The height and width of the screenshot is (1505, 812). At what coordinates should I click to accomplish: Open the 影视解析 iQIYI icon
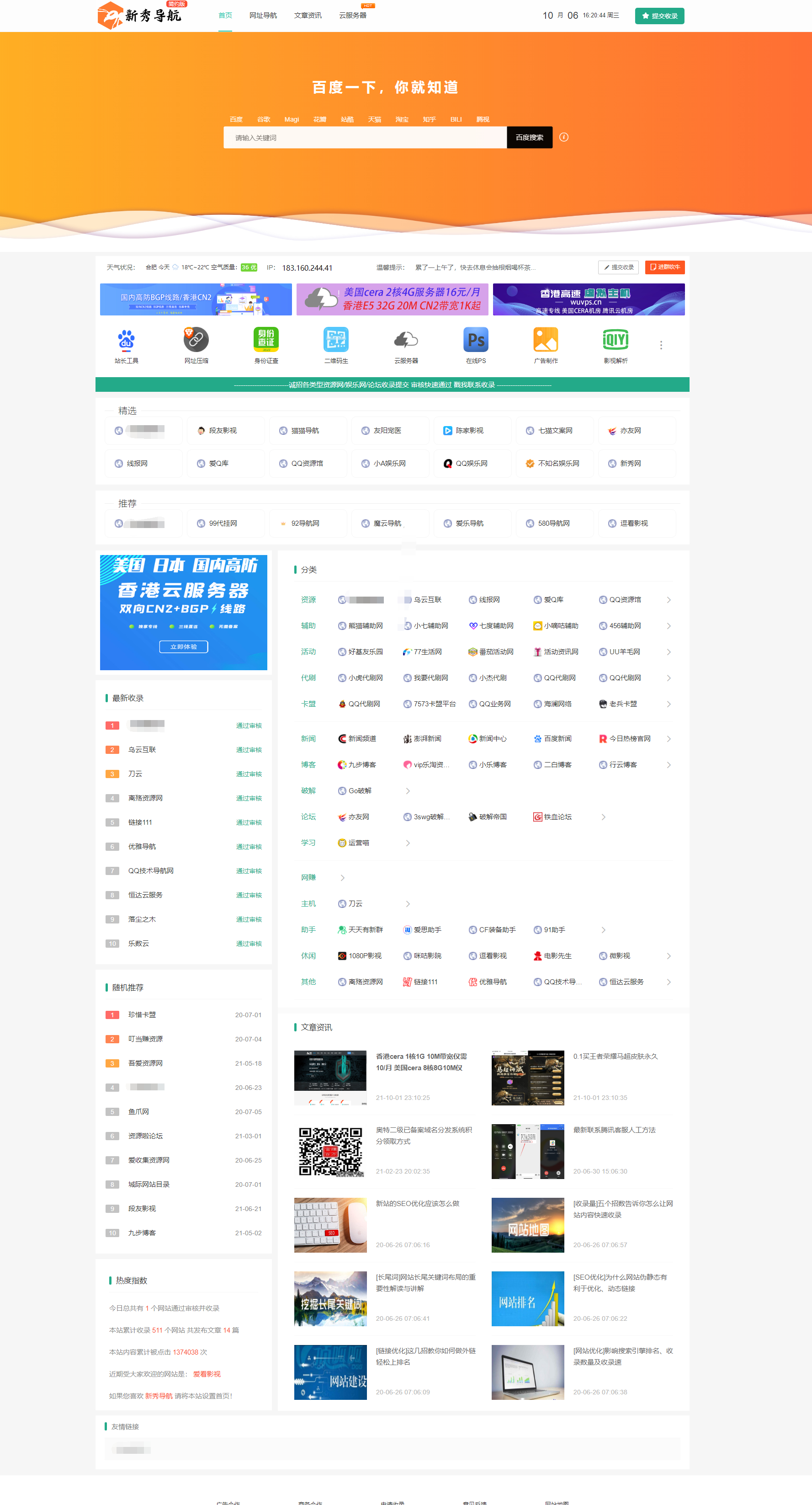pos(616,340)
